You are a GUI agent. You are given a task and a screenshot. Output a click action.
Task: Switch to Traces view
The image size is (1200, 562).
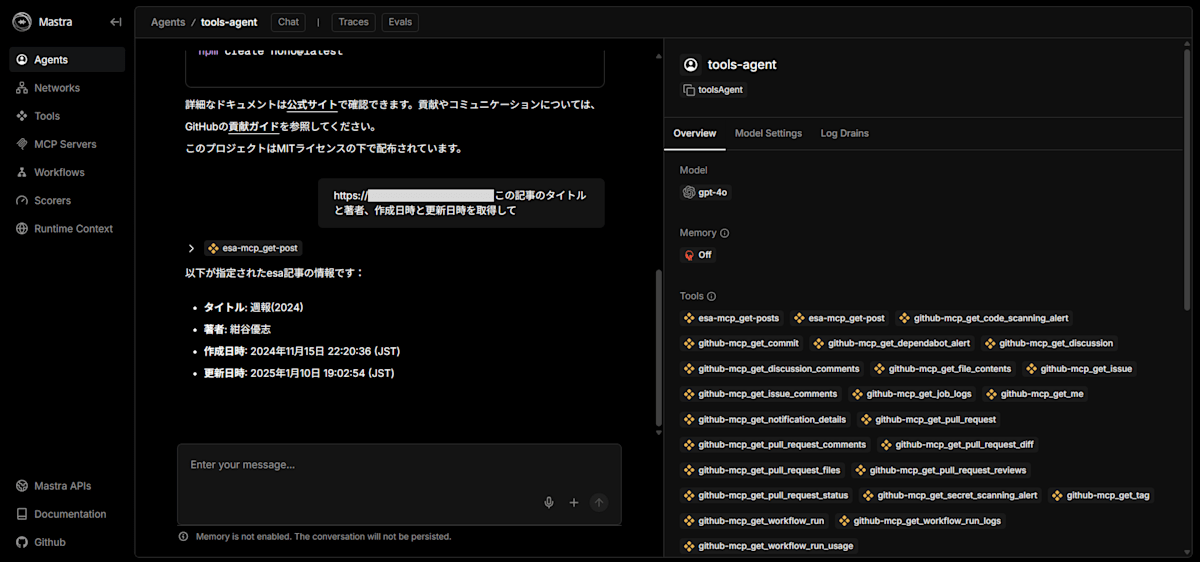pos(353,22)
